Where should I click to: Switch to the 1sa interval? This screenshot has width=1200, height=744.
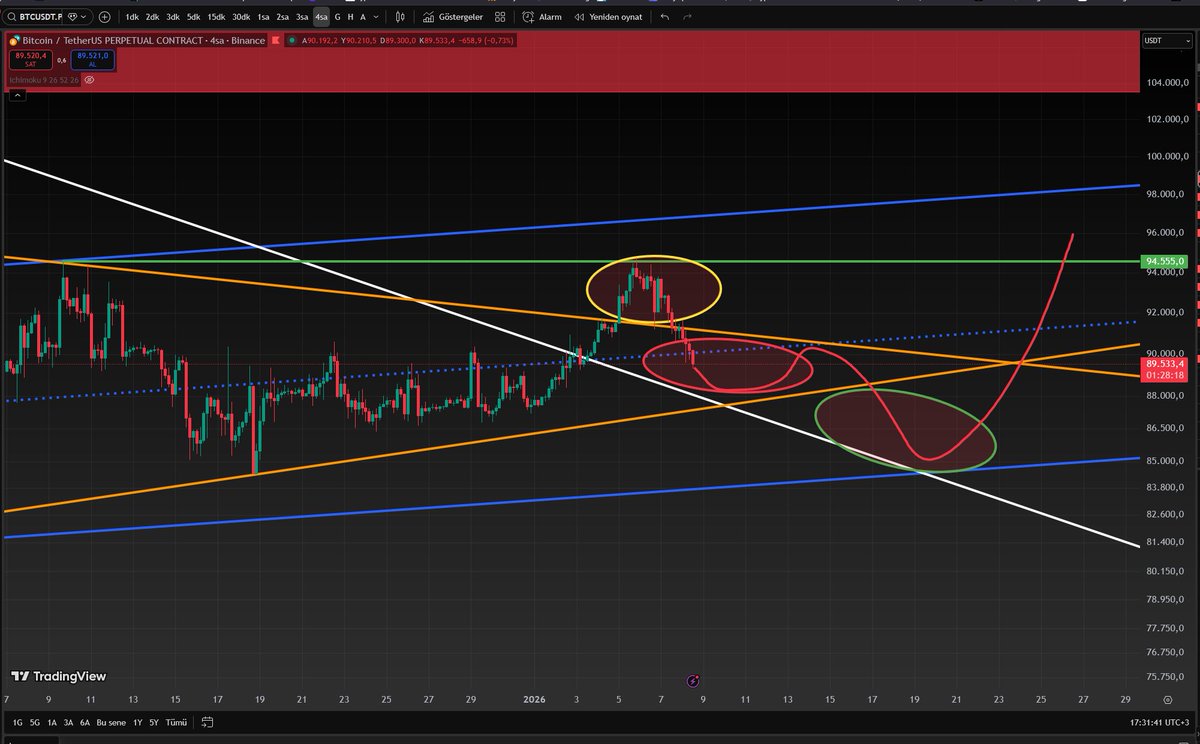263,17
